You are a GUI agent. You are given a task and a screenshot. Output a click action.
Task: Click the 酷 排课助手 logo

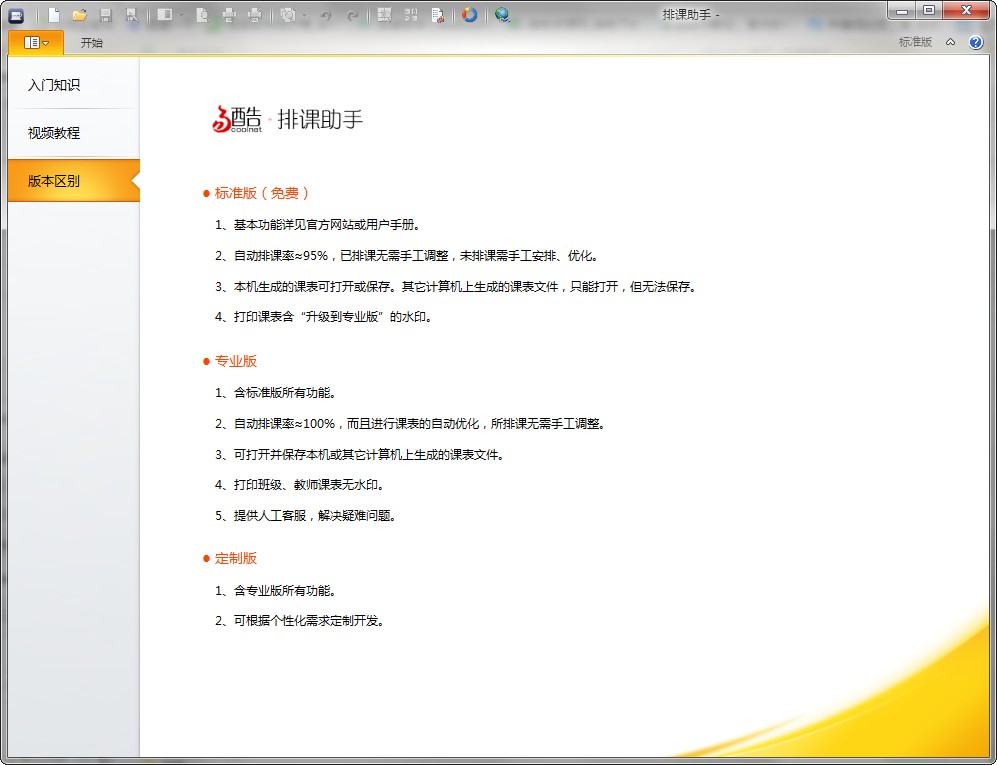tap(287, 118)
